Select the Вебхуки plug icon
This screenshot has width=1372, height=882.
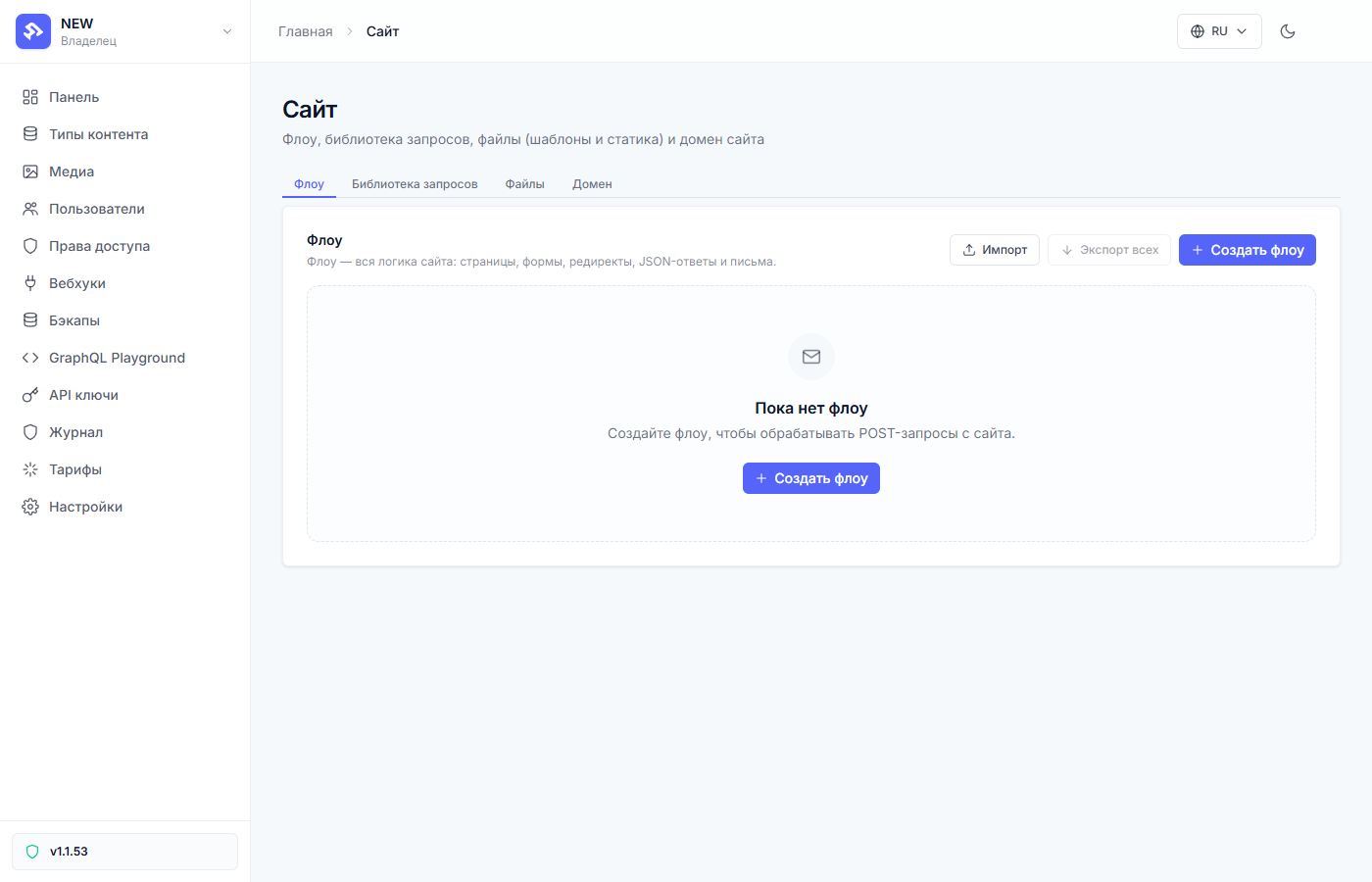30,283
